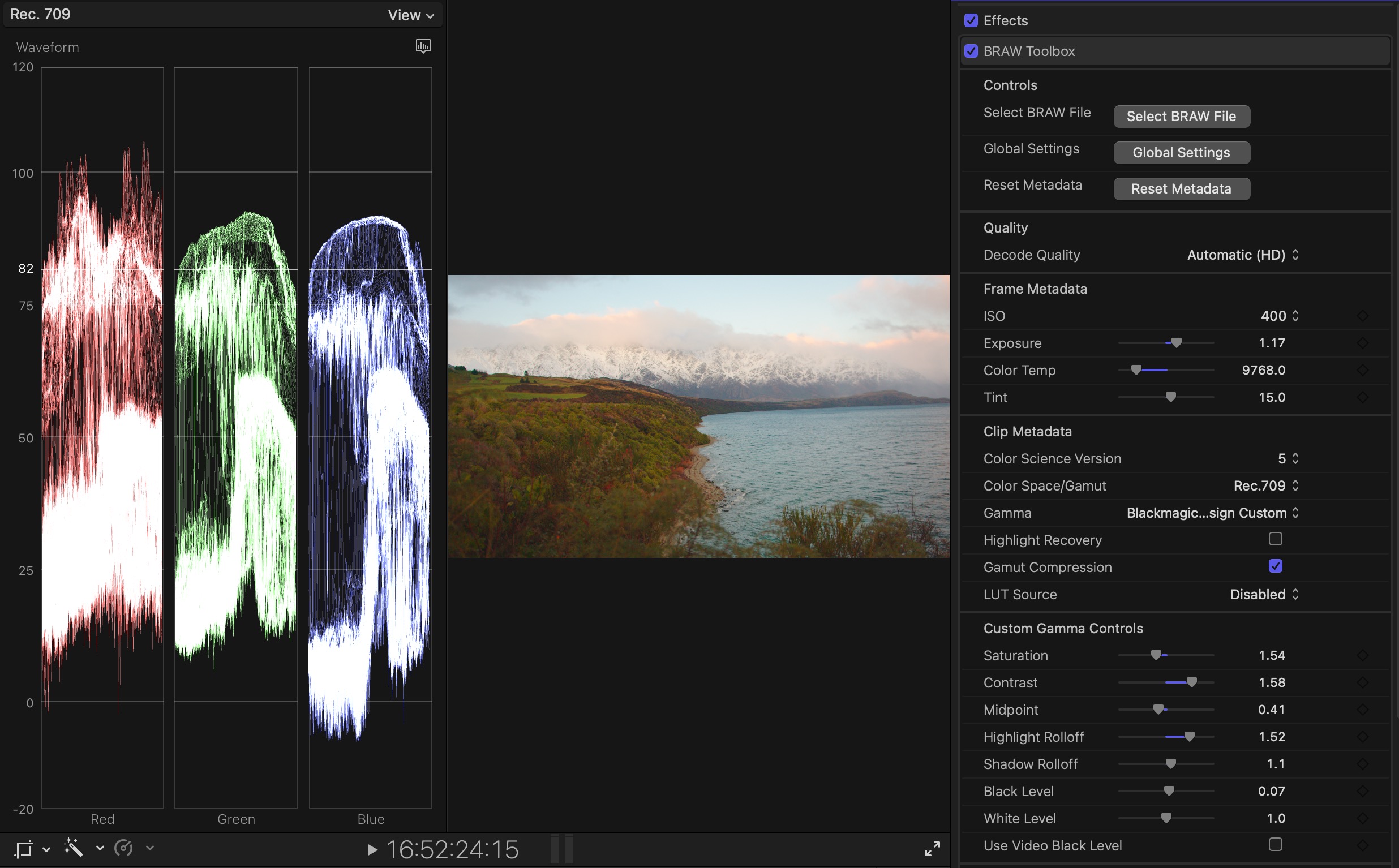Expand the Retime menu chevron

[x=150, y=848]
